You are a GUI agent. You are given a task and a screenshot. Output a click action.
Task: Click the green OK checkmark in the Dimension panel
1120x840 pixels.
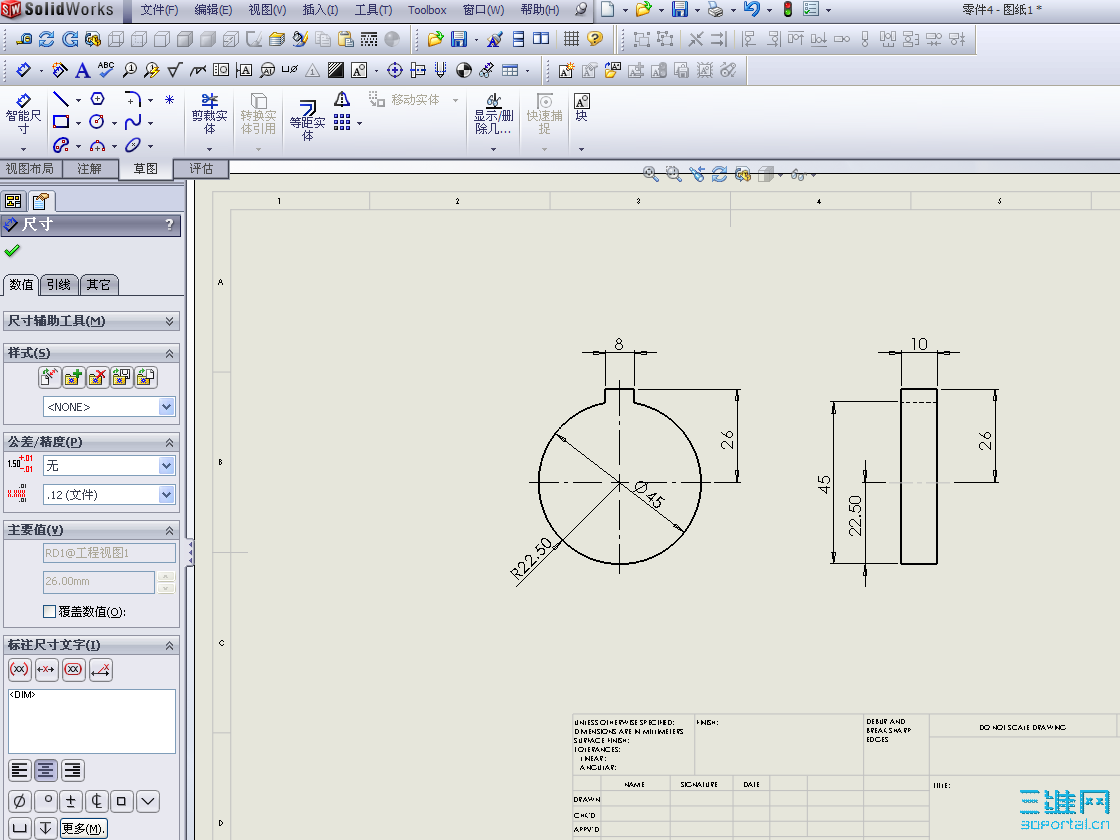tap(12, 251)
